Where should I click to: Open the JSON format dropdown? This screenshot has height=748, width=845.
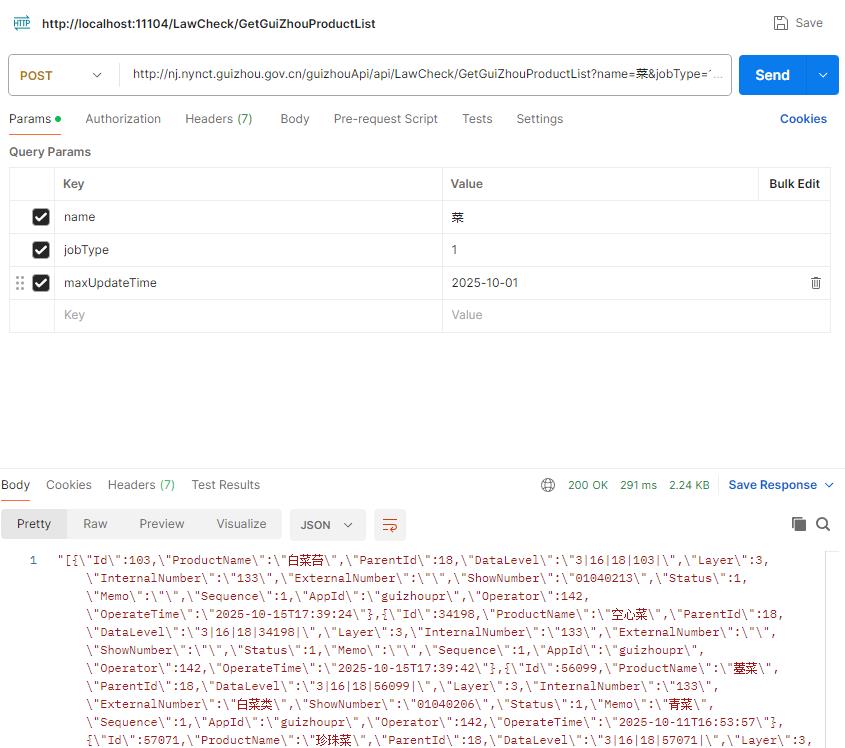click(328, 524)
